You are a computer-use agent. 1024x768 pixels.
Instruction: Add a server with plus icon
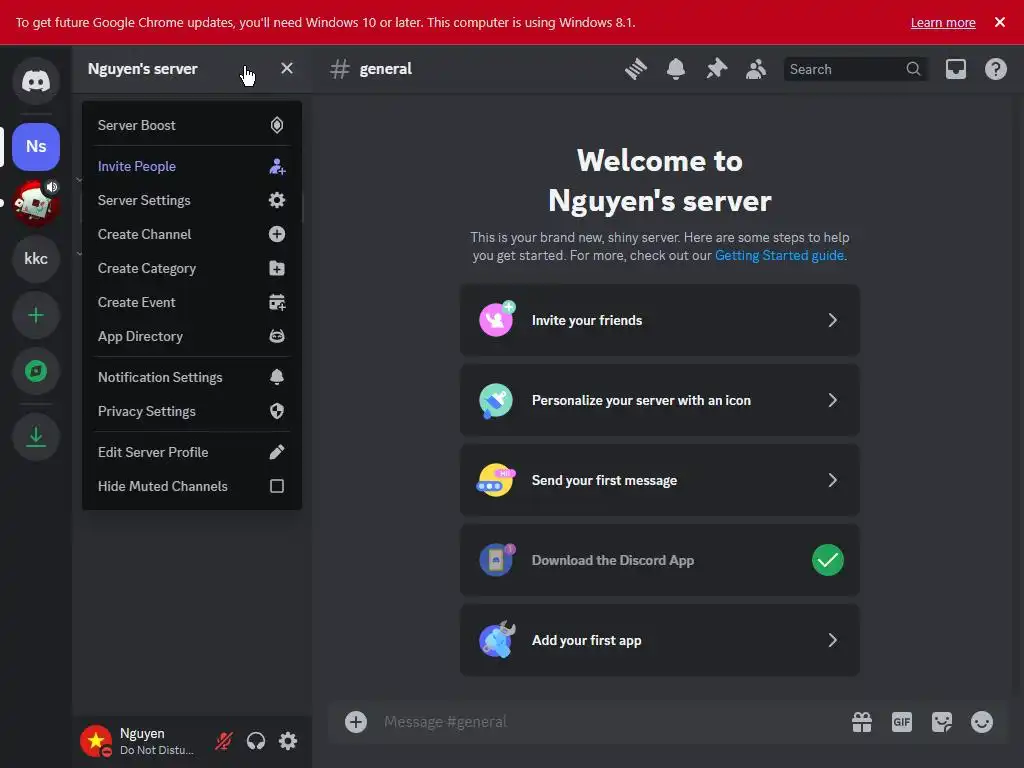pyautogui.click(x=36, y=315)
